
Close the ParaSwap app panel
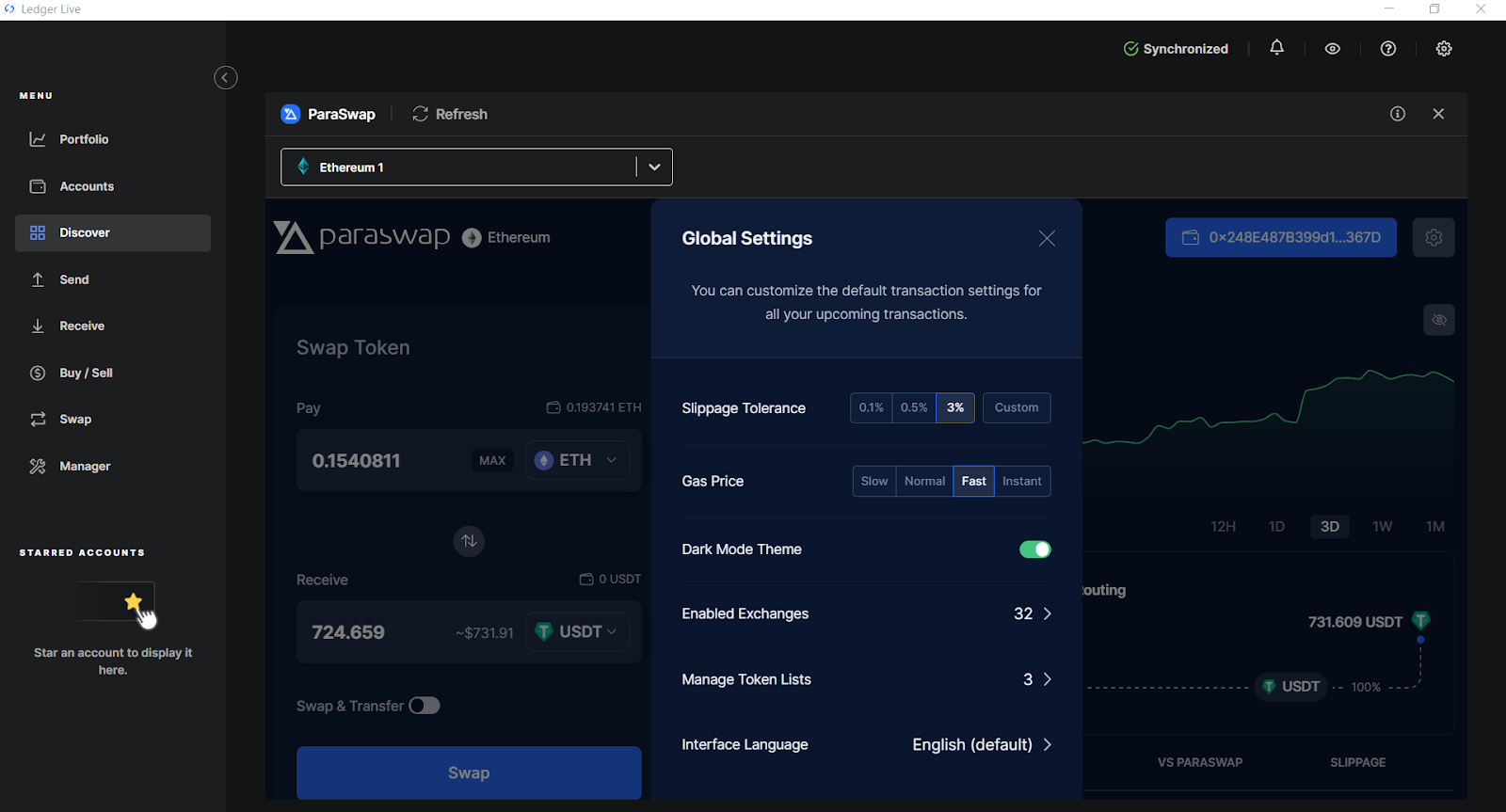tap(1438, 114)
